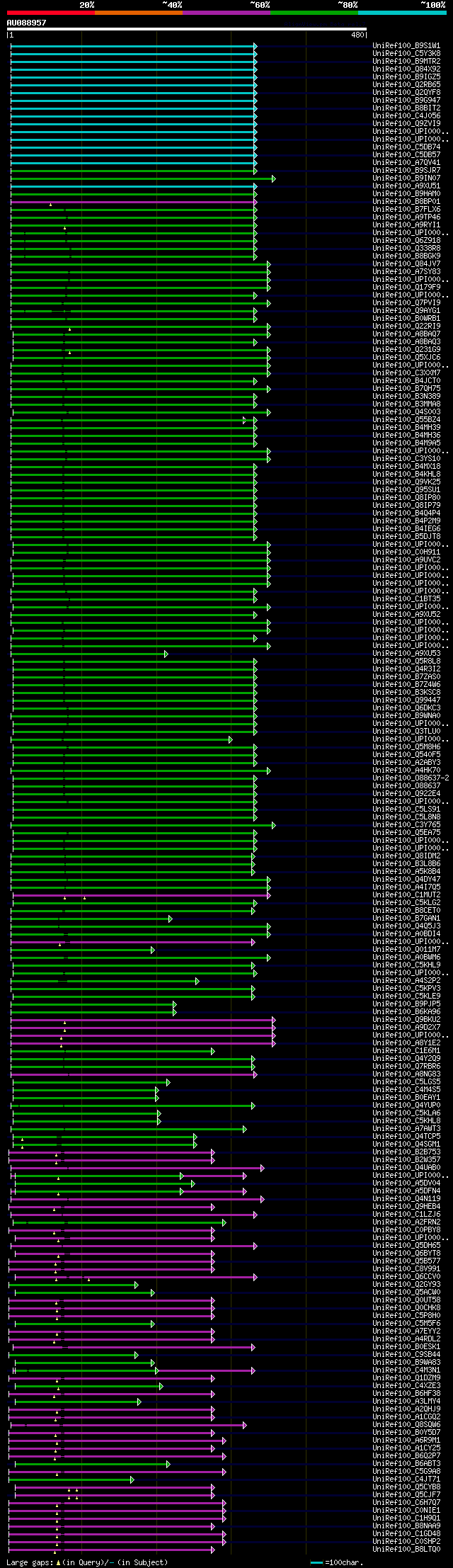This screenshot has width=453, height=1568.
Task: Click the AU088957 query sequence label
Action: pyautogui.click(x=26, y=23)
